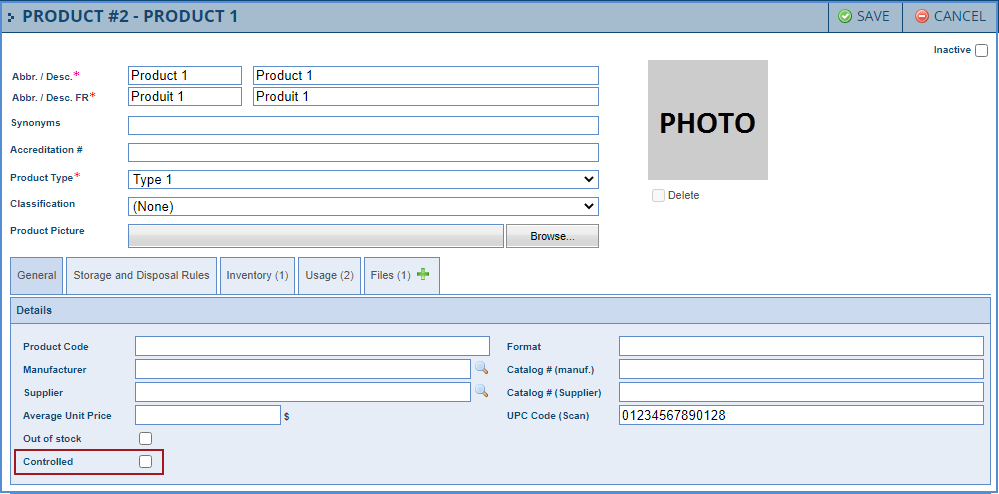Select the Average Unit Price input
This screenshot has width=999, height=494.
click(x=207, y=415)
